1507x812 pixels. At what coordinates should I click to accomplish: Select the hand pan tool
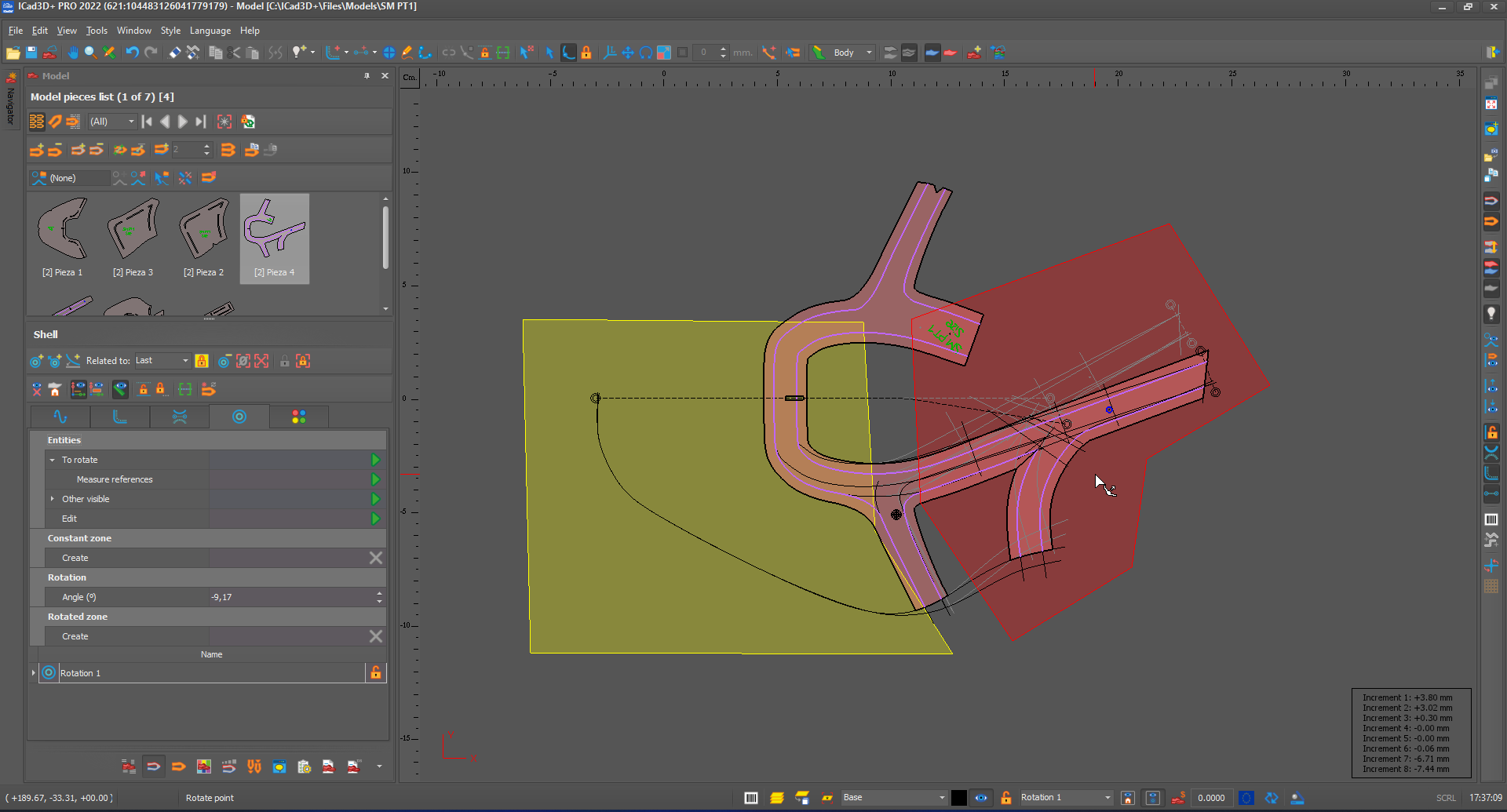coord(72,53)
